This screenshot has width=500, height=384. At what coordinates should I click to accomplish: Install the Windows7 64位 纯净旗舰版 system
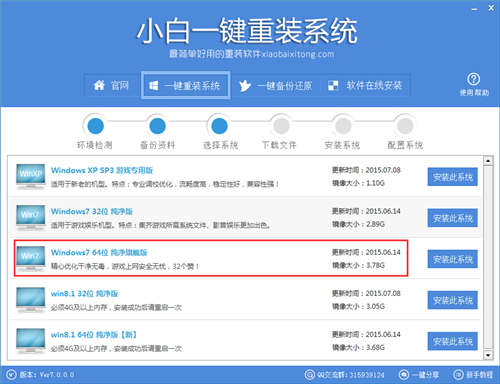(452, 259)
